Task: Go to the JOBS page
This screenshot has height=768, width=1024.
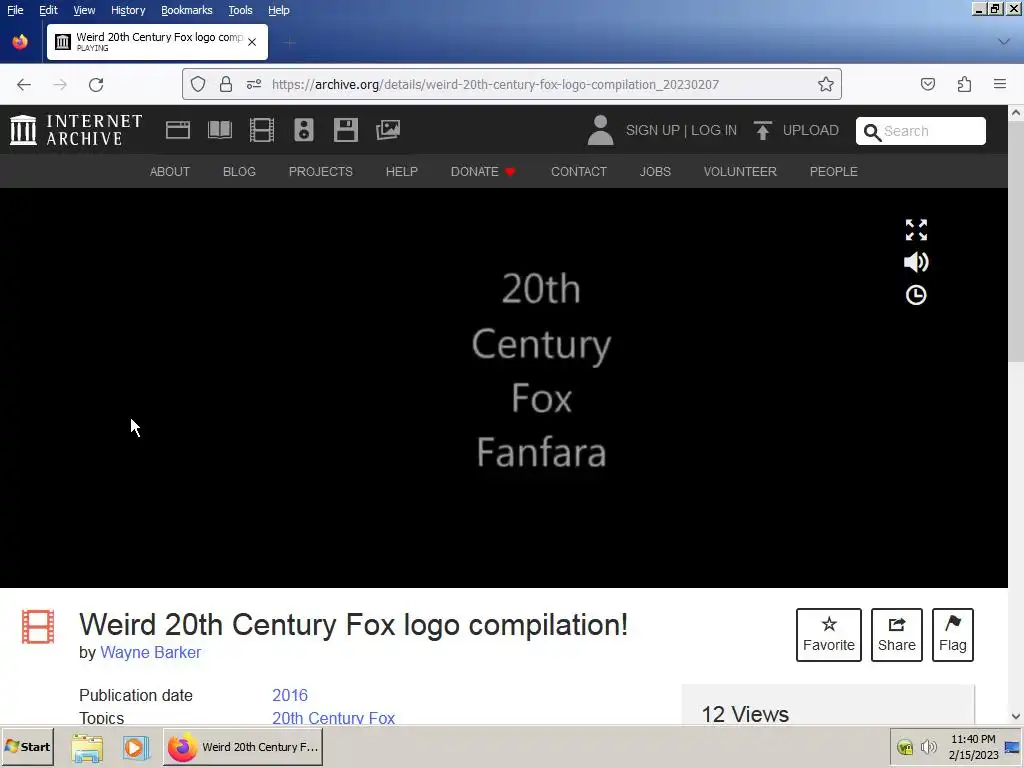Action: pyautogui.click(x=655, y=172)
